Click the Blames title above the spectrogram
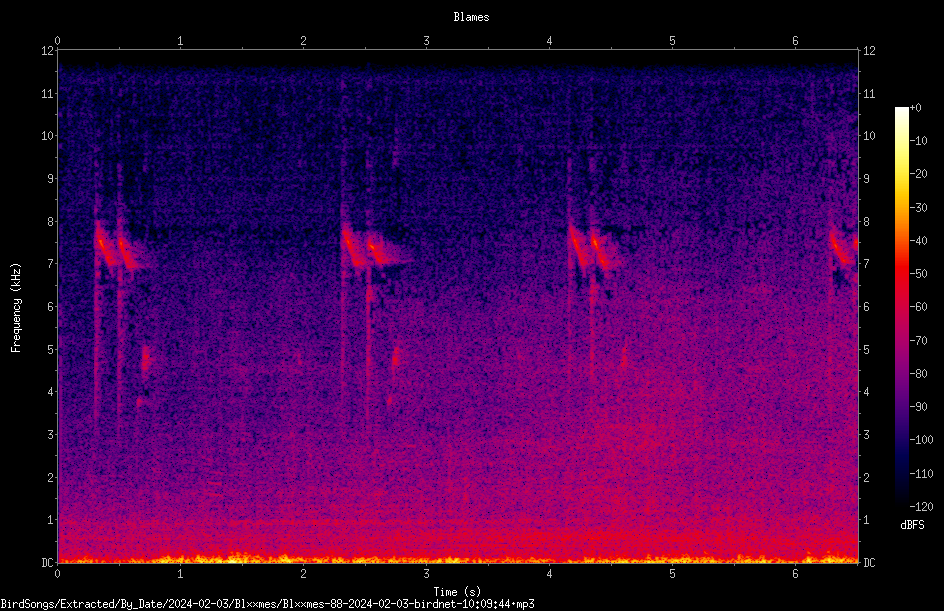 [x=471, y=17]
